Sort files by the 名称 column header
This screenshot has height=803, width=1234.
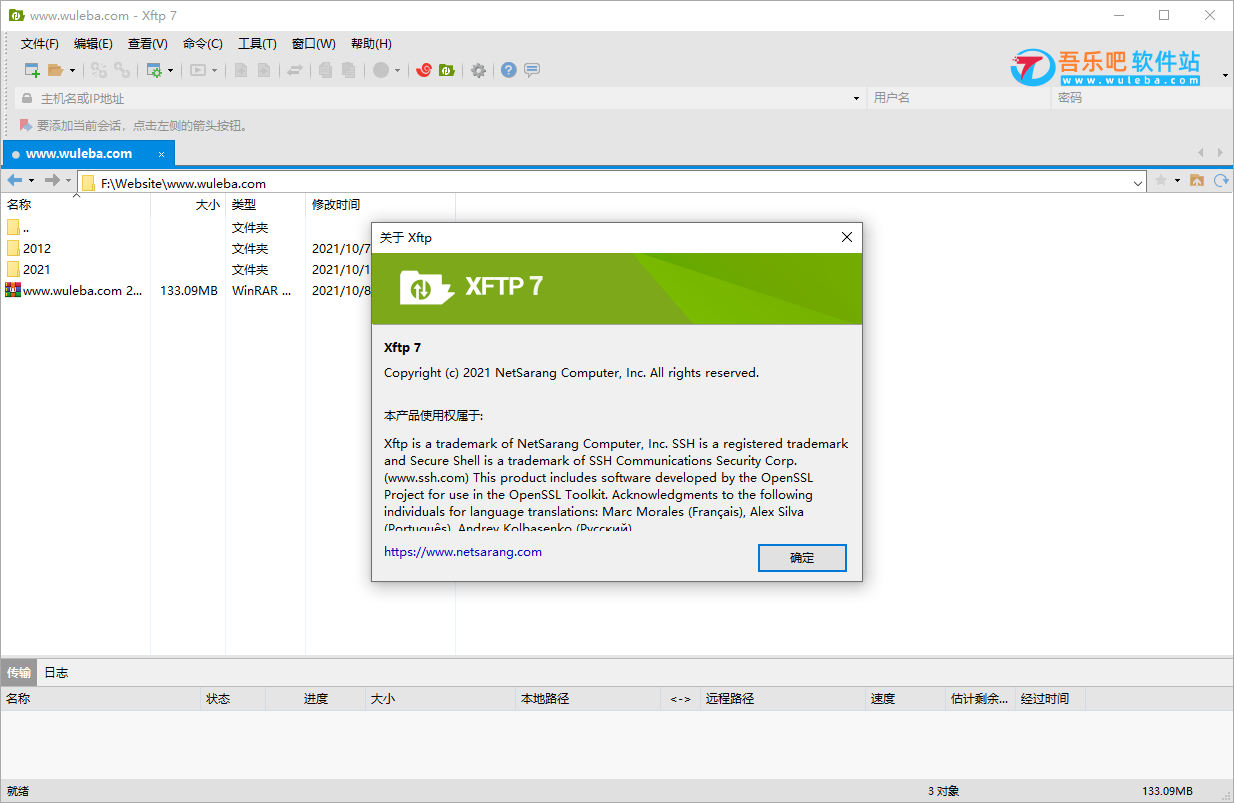(75, 204)
